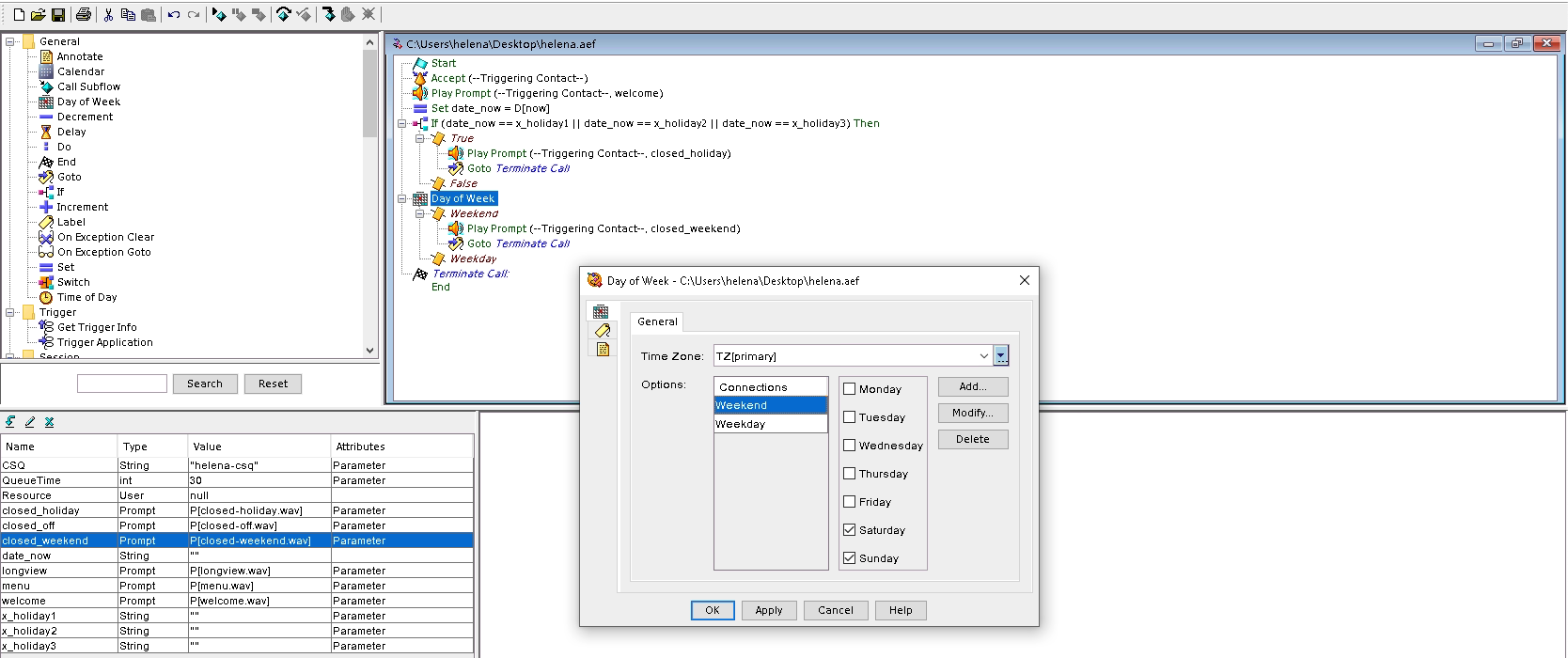Click the scissors Cut icon
1568x658 pixels.
[x=108, y=14]
